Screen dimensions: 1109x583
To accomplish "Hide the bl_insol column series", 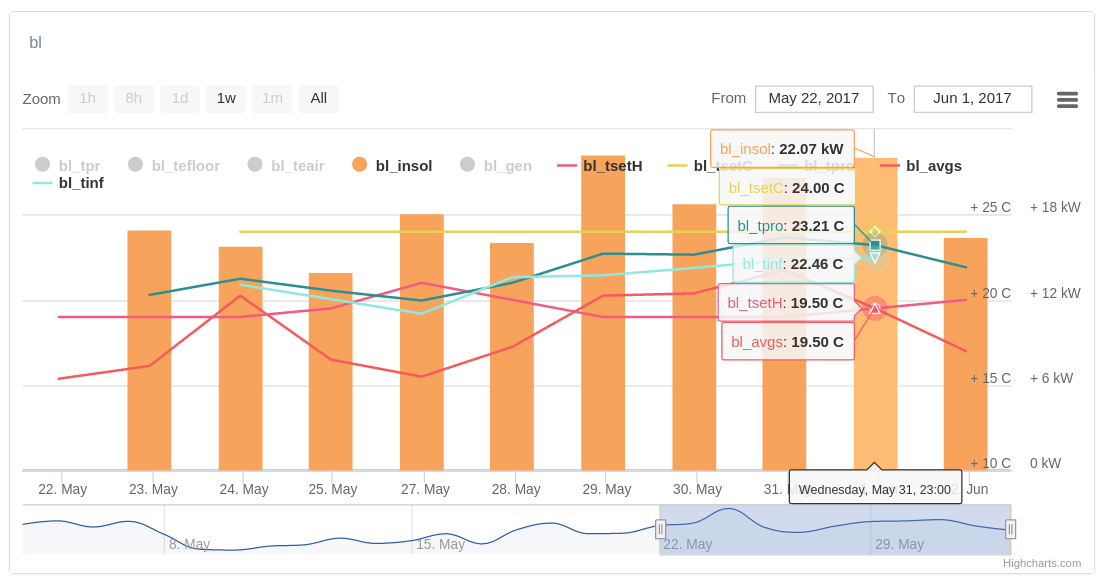I will (403, 166).
